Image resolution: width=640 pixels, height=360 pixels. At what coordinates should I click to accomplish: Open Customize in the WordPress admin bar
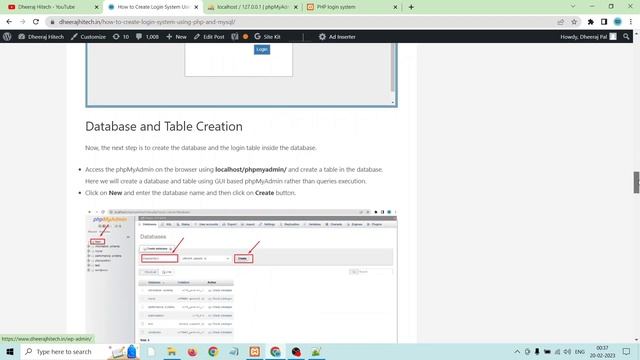(89, 37)
